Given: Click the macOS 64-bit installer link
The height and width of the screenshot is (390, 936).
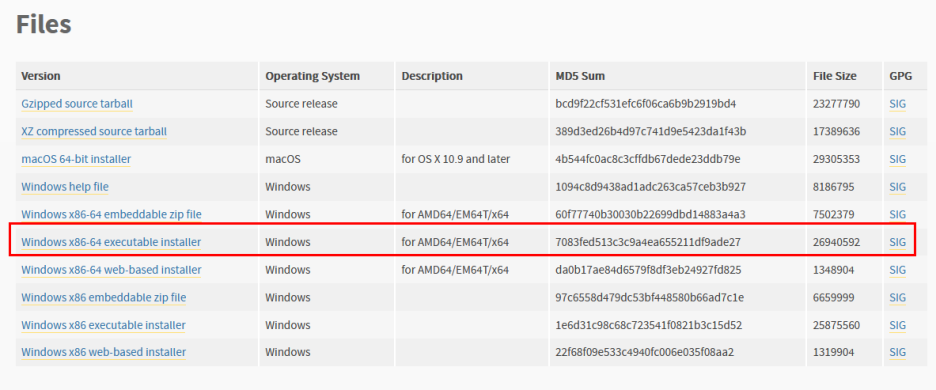Looking at the screenshot, I should [76, 159].
